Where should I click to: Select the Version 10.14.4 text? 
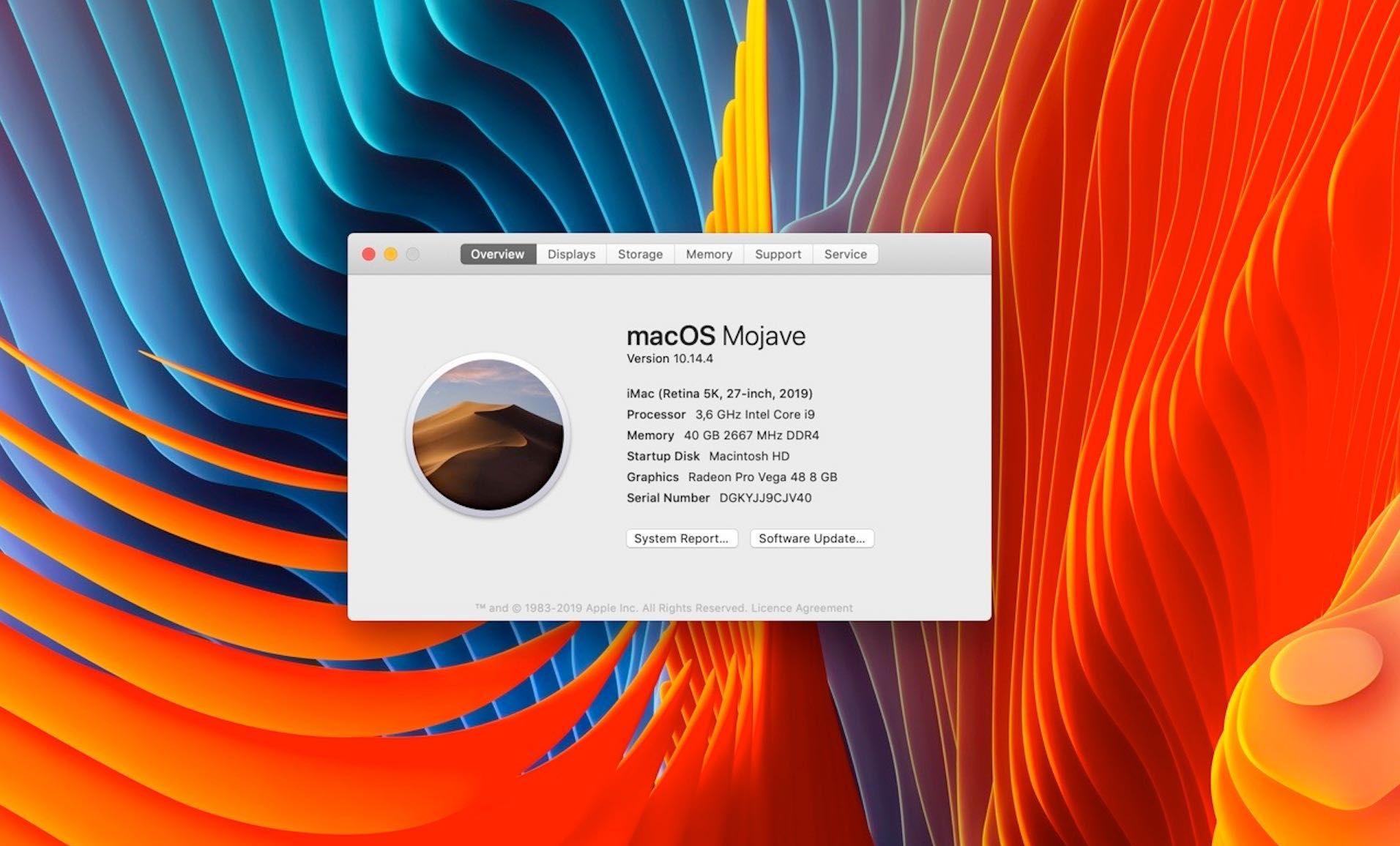[x=670, y=359]
